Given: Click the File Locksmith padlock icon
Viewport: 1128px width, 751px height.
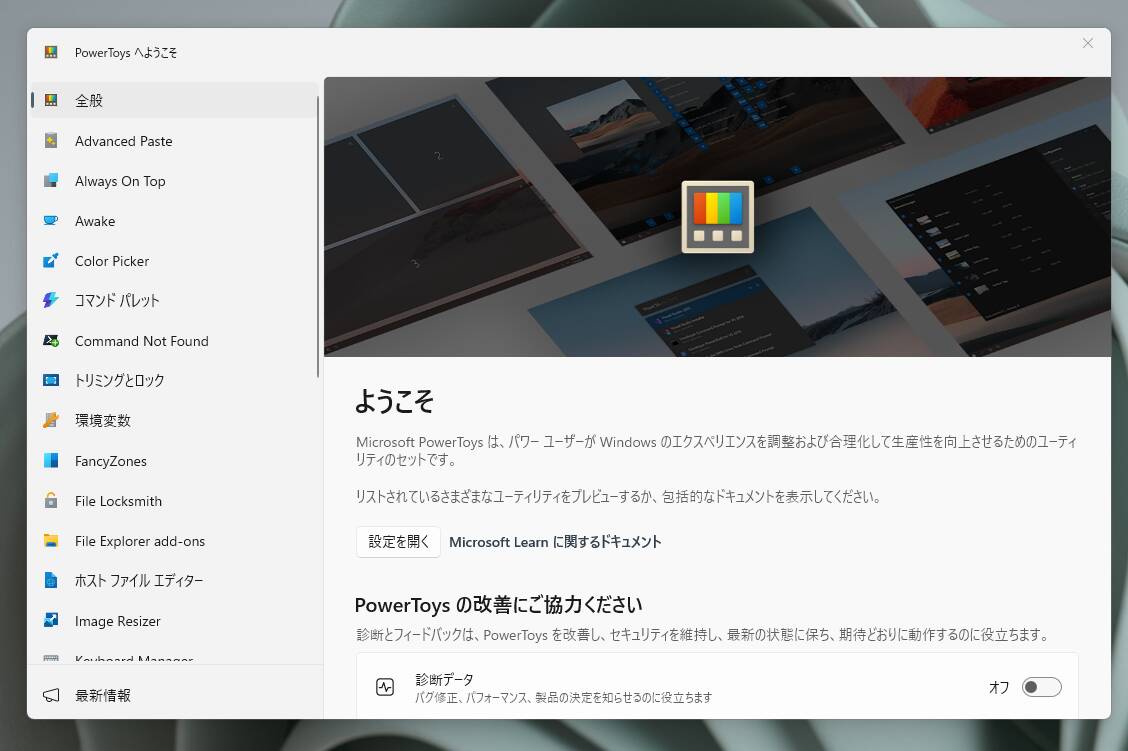Looking at the screenshot, I should click(50, 500).
